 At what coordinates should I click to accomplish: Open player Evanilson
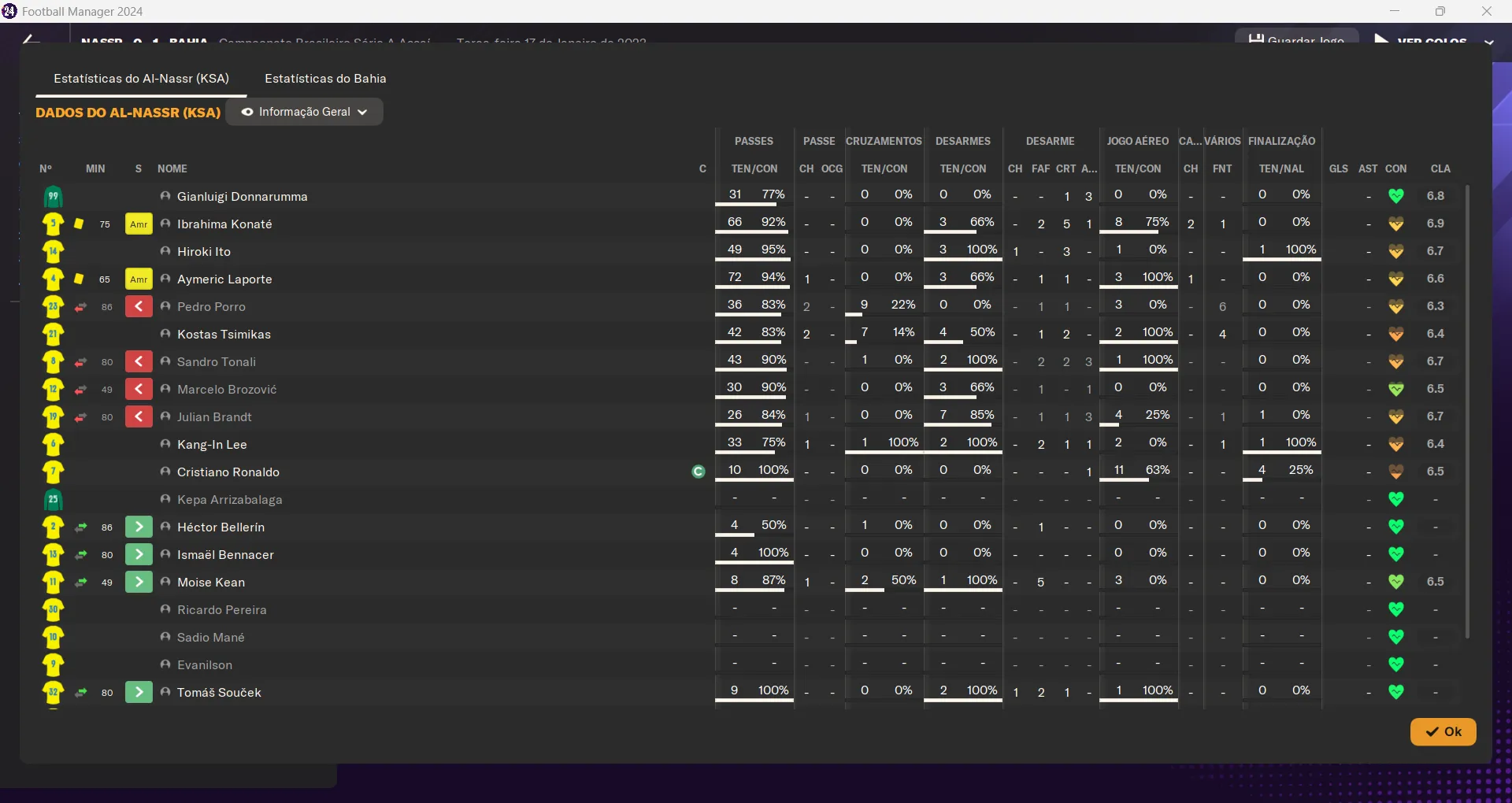(205, 665)
